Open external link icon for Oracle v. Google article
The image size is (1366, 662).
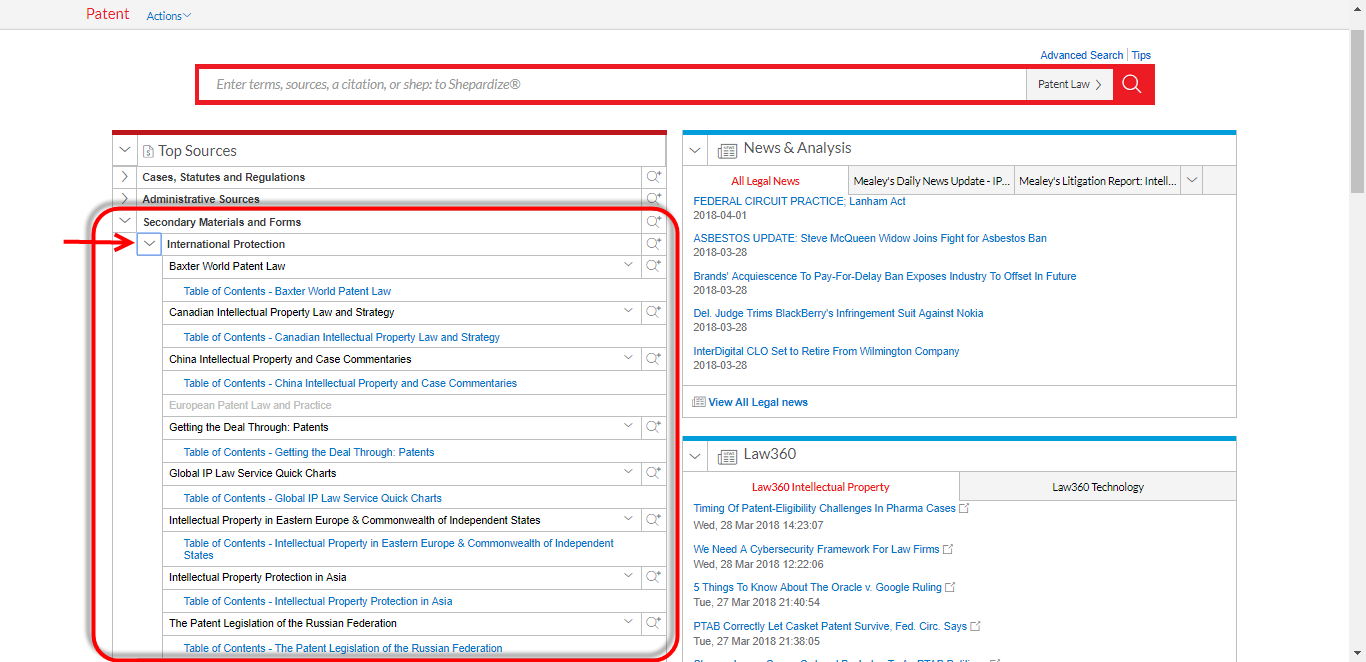point(950,587)
